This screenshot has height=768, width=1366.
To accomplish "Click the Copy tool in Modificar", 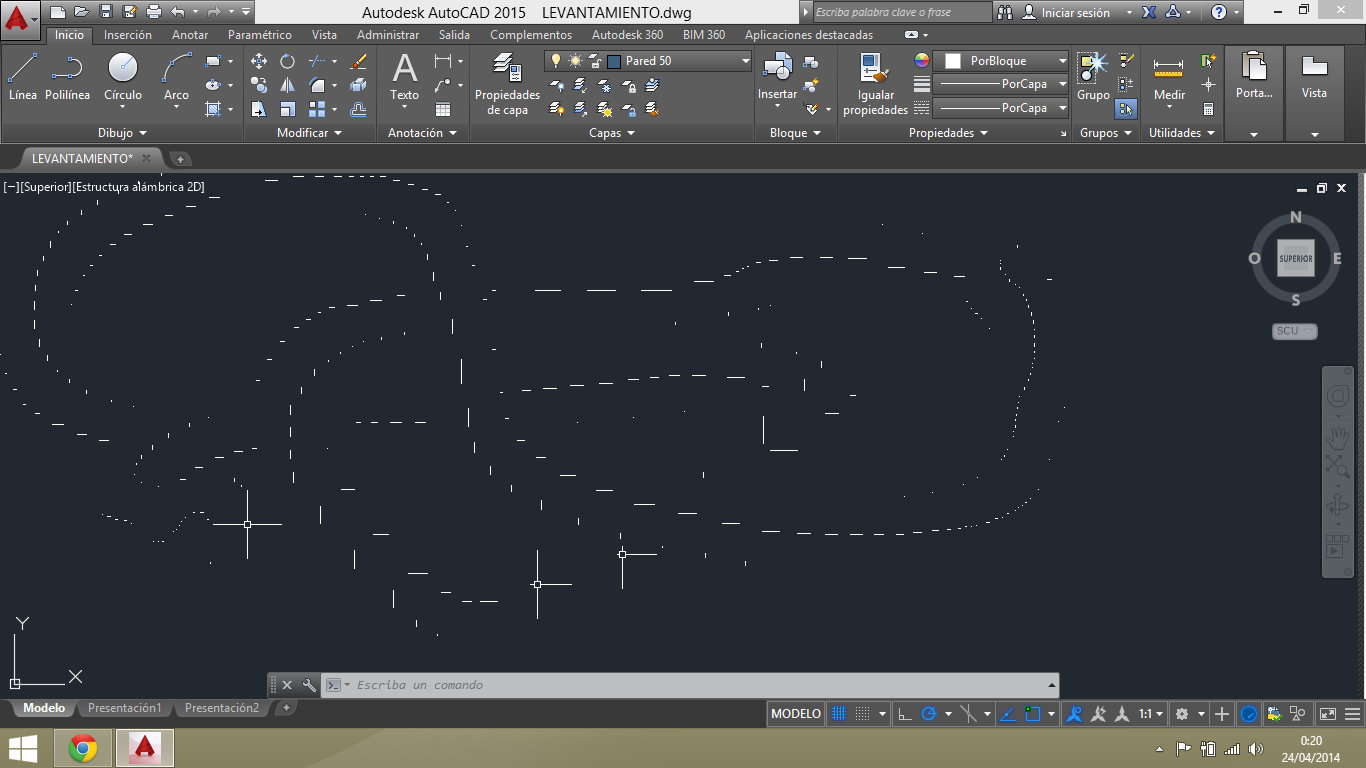I will [259, 85].
